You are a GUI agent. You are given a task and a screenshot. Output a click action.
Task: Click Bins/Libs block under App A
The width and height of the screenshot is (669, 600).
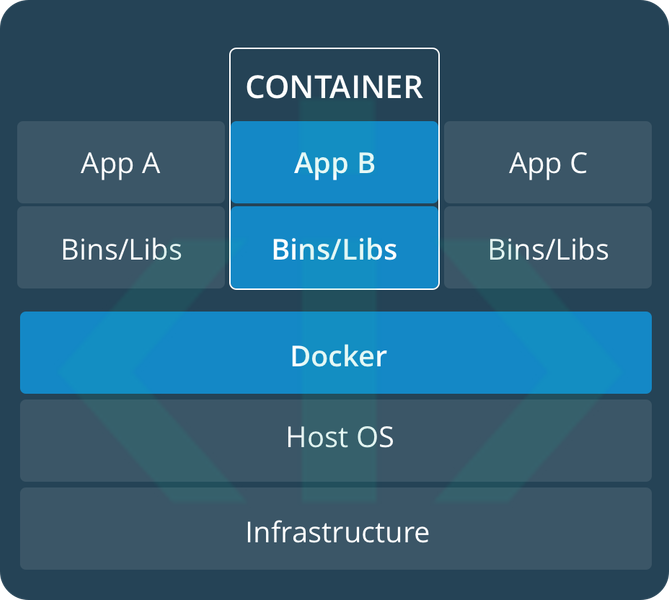coord(121,248)
